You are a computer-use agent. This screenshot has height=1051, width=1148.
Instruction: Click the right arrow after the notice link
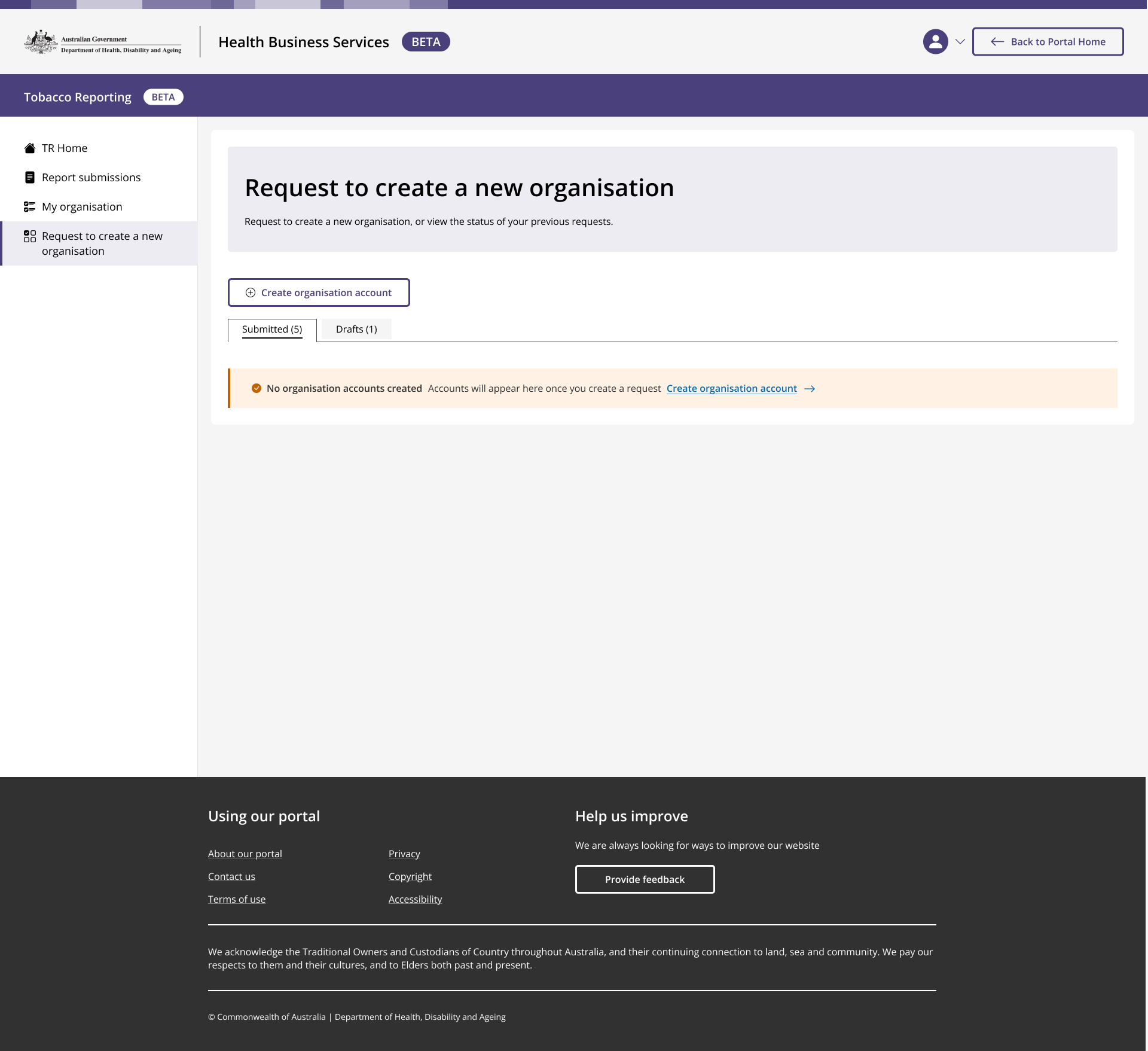point(810,389)
